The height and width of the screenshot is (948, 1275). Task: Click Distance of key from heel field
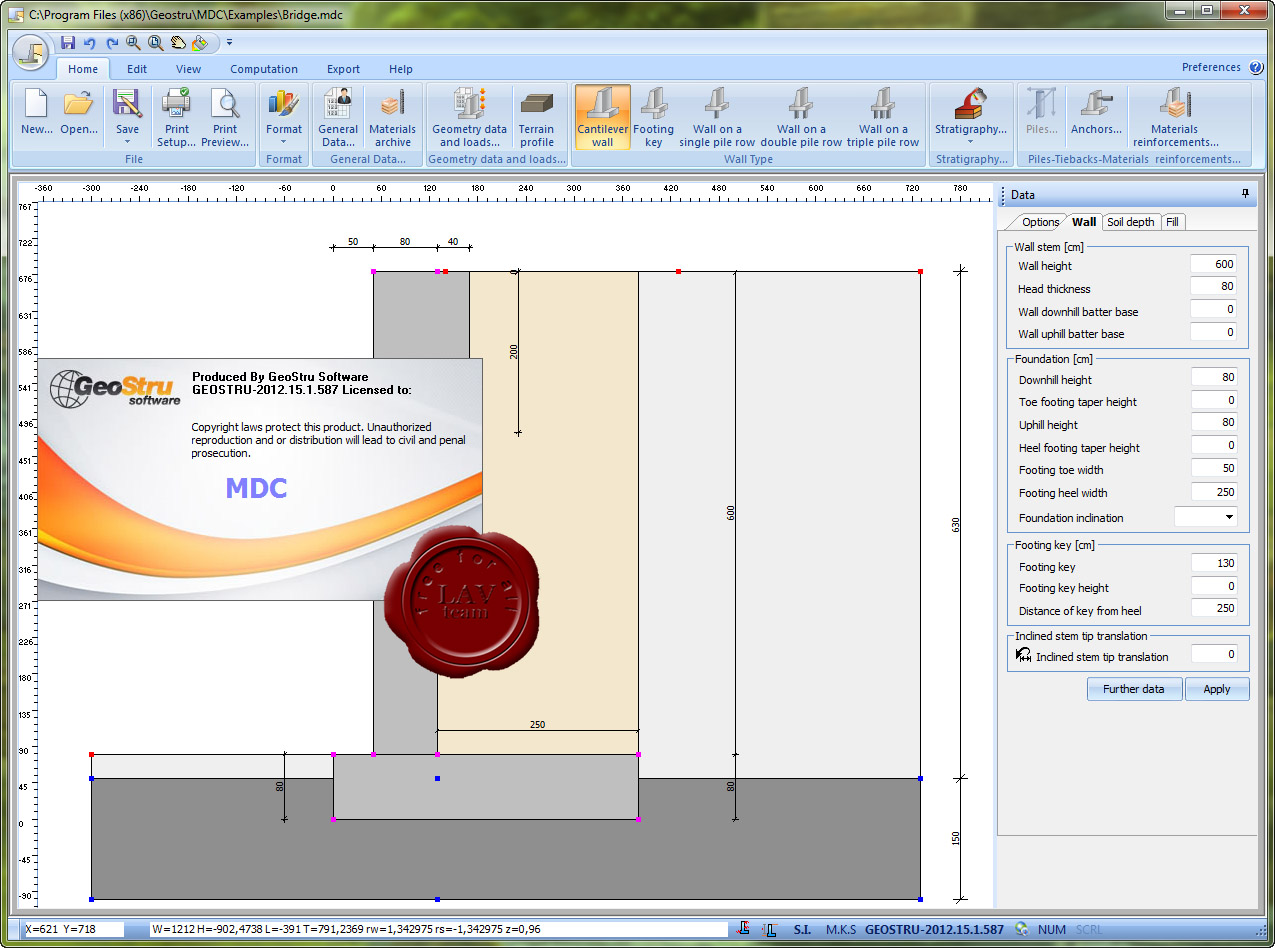point(1214,608)
